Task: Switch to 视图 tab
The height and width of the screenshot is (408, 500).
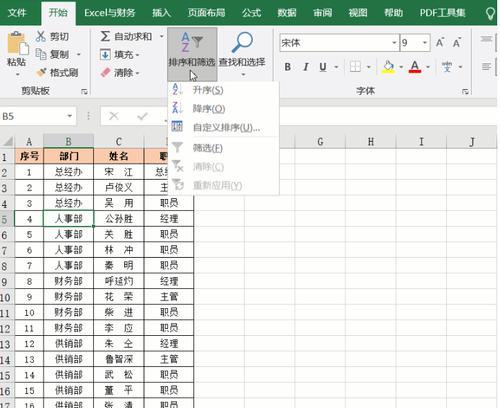Action: [x=358, y=13]
